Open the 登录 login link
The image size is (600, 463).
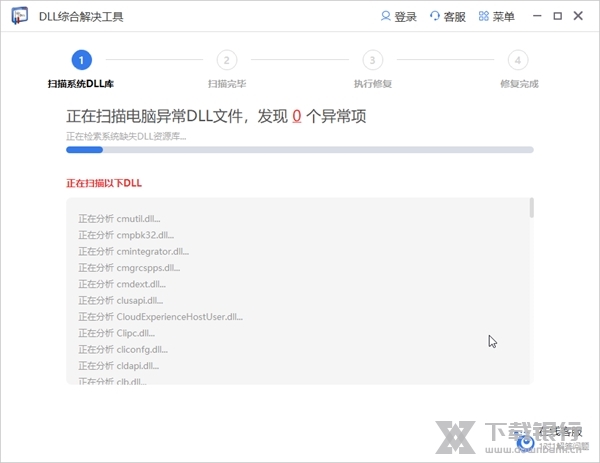405,16
